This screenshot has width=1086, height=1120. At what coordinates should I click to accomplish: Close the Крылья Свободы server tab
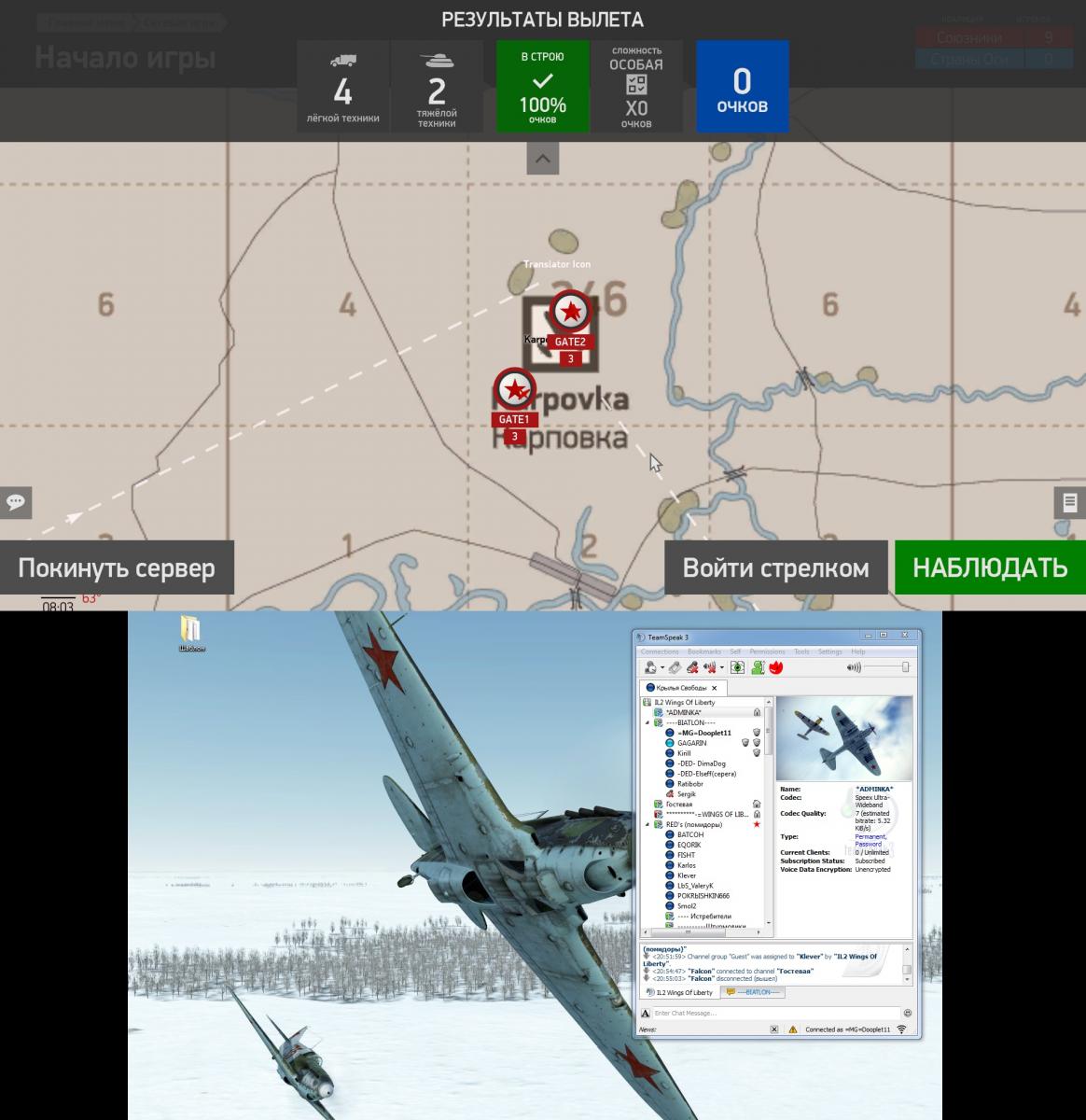(x=715, y=688)
